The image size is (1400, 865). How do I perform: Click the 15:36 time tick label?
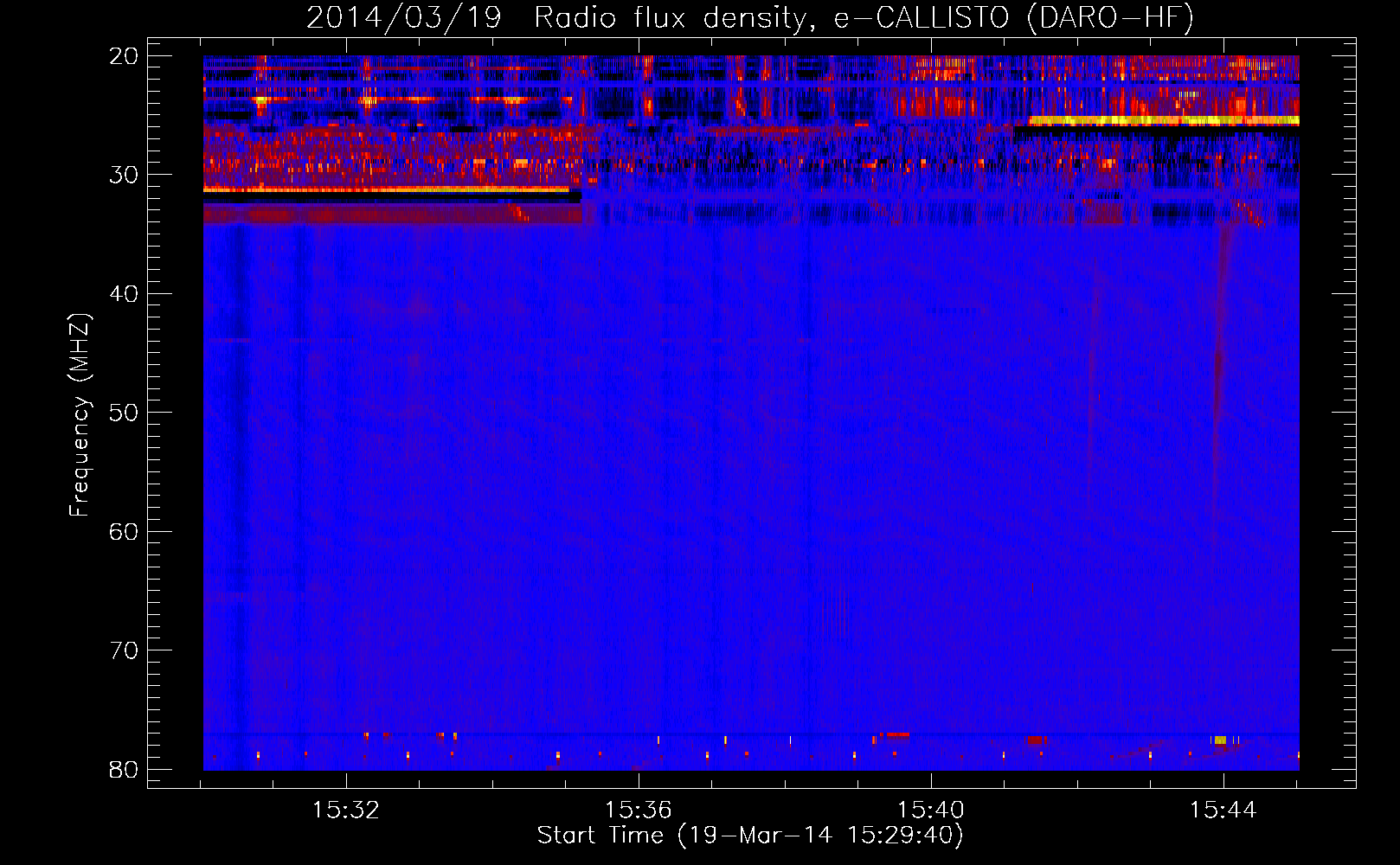click(639, 811)
